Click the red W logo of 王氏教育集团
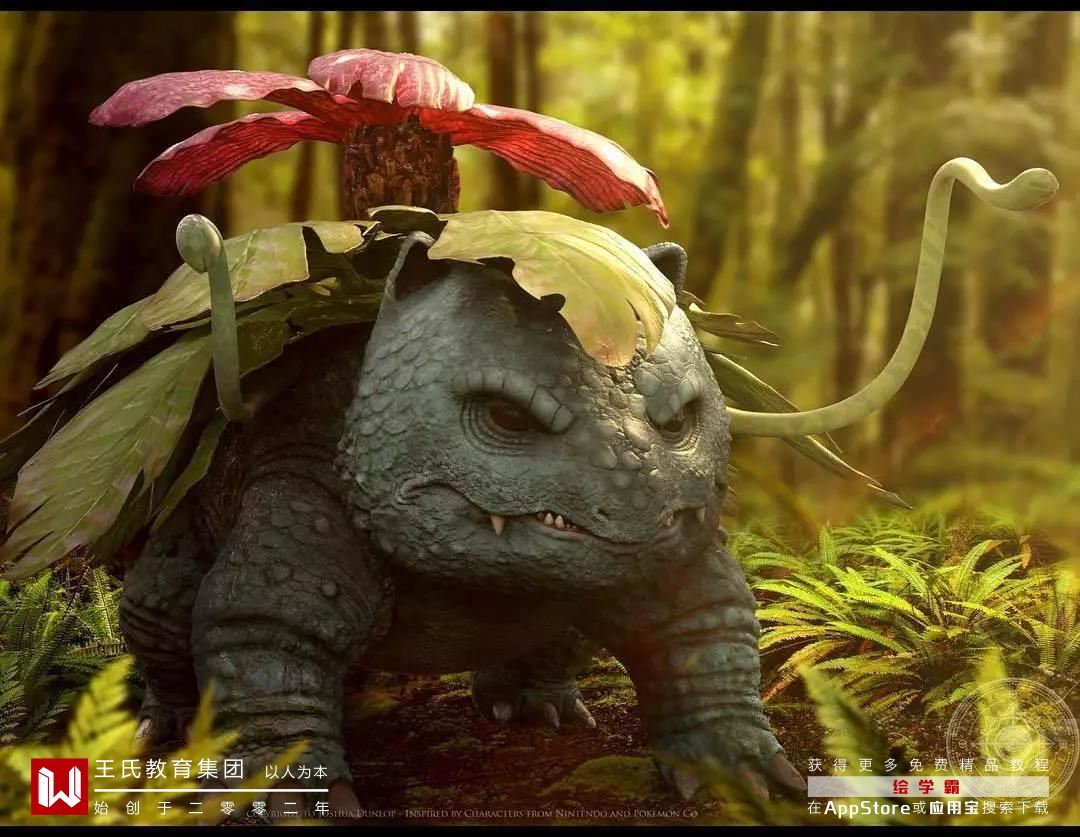 tap(59, 786)
